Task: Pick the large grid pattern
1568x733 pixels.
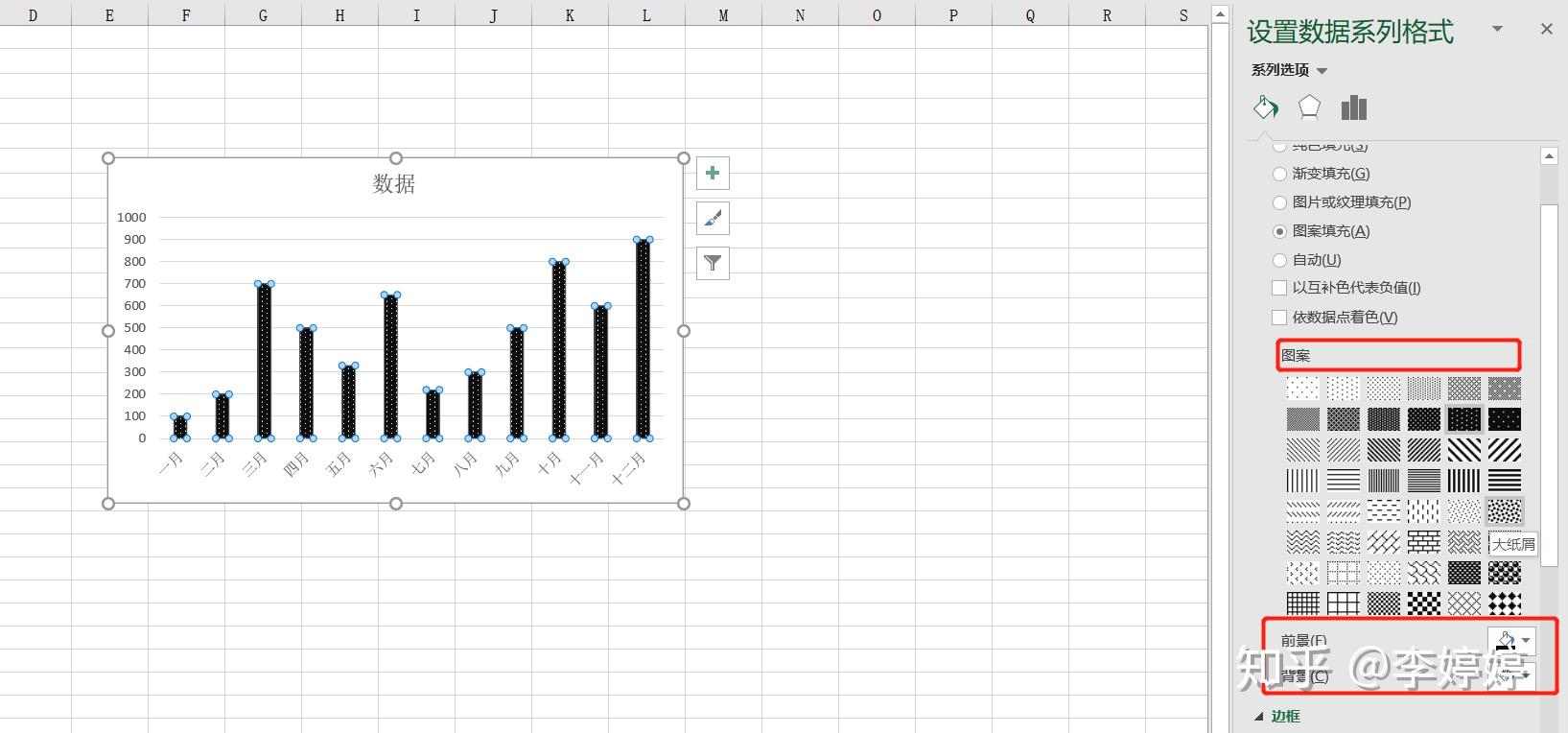Action: [1343, 603]
